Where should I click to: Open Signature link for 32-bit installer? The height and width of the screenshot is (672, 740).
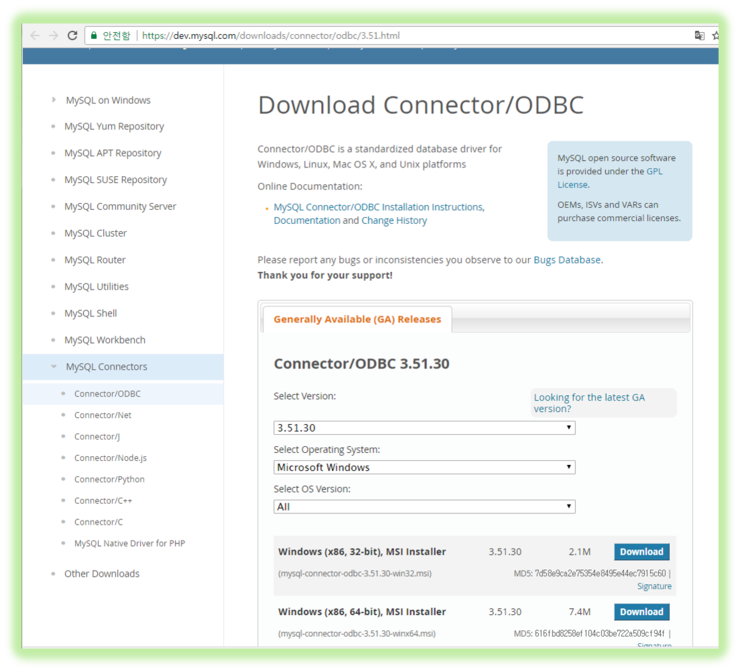click(654, 586)
